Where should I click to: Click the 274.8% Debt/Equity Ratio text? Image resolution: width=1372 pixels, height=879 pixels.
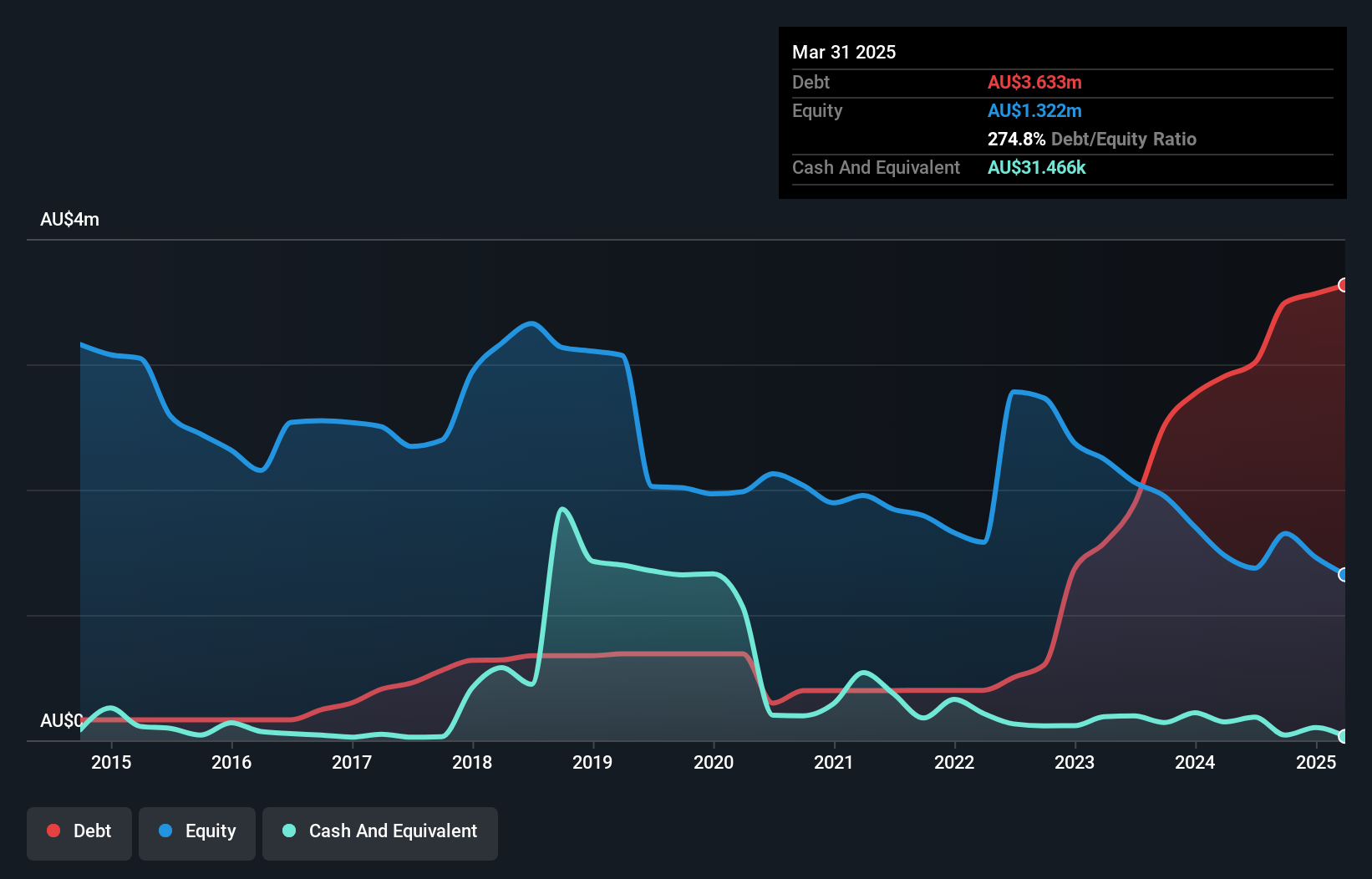[x=1092, y=139]
